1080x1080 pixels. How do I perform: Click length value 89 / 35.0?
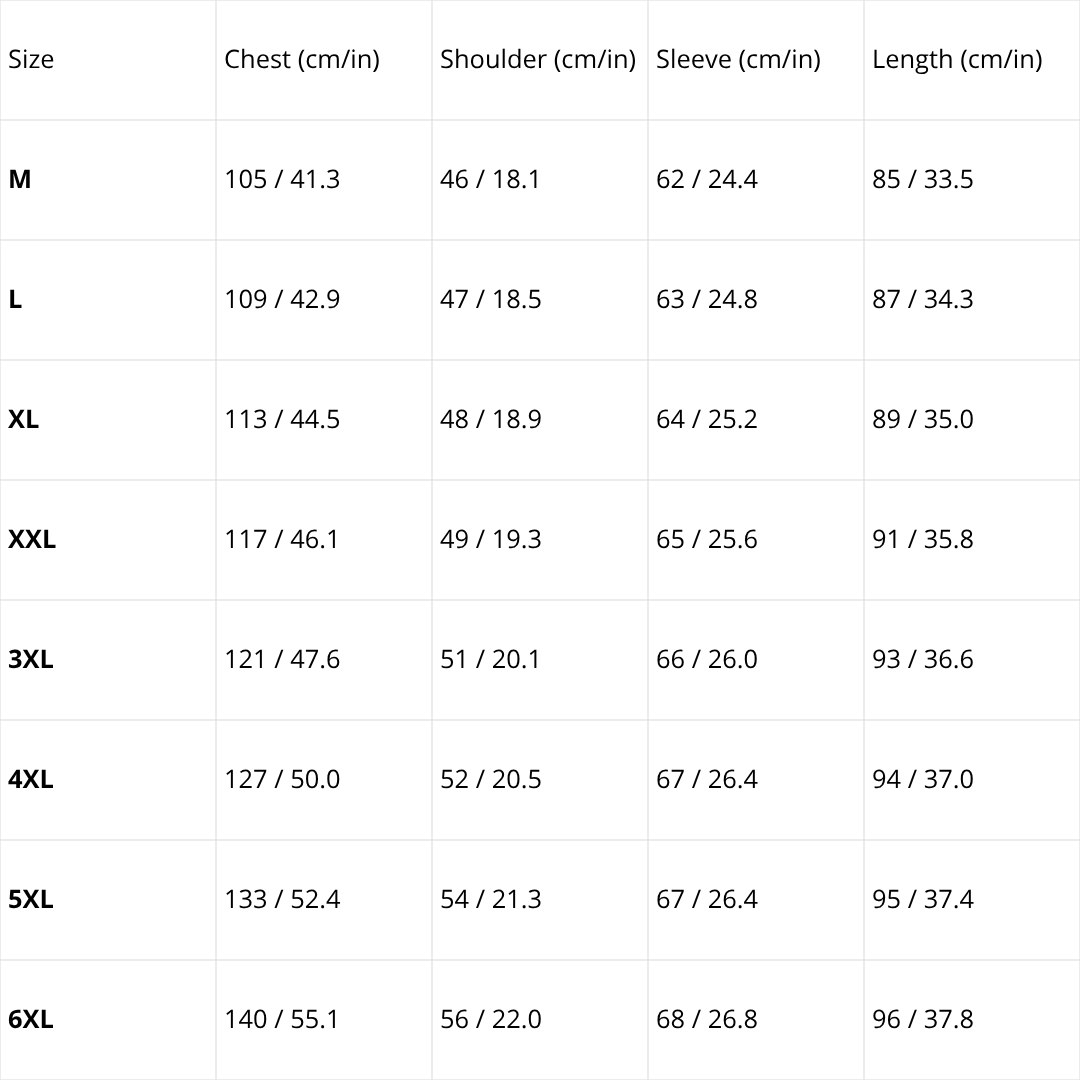click(922, 420)
